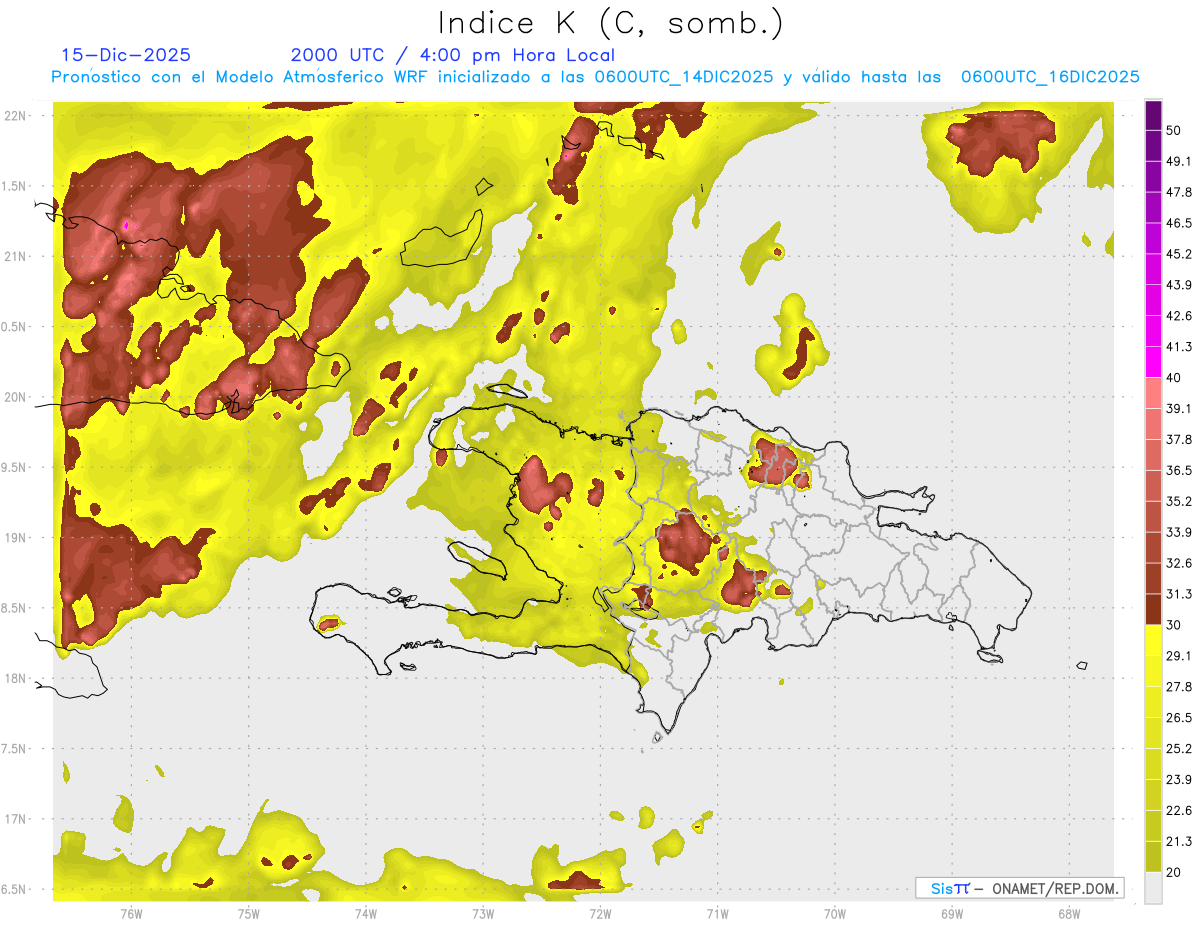The image size is (1200, 927).
Task: Click the colorbar value label 41.3
Action: [1179, 347]
